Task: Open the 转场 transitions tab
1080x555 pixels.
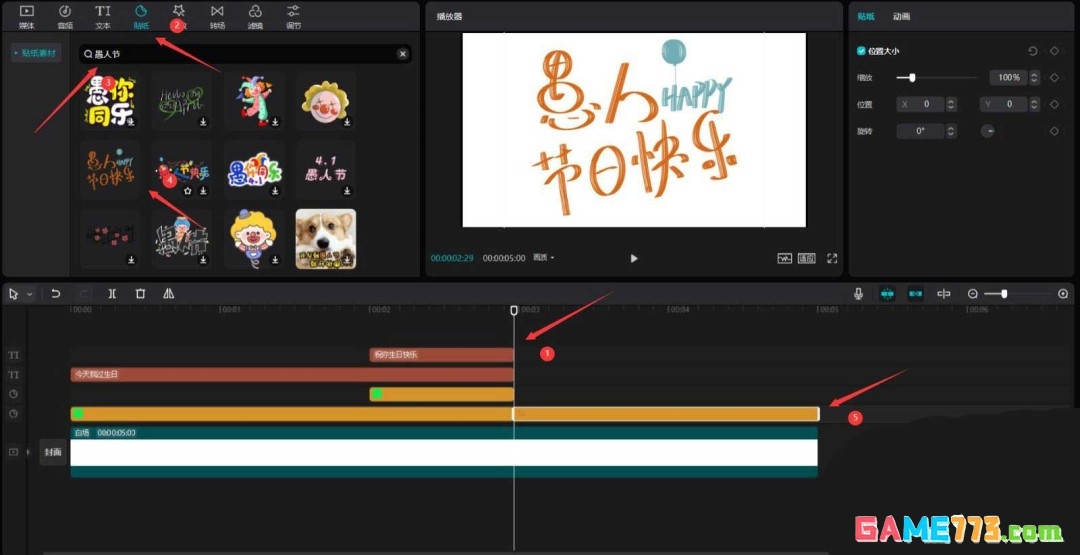Action: point(217,17)
